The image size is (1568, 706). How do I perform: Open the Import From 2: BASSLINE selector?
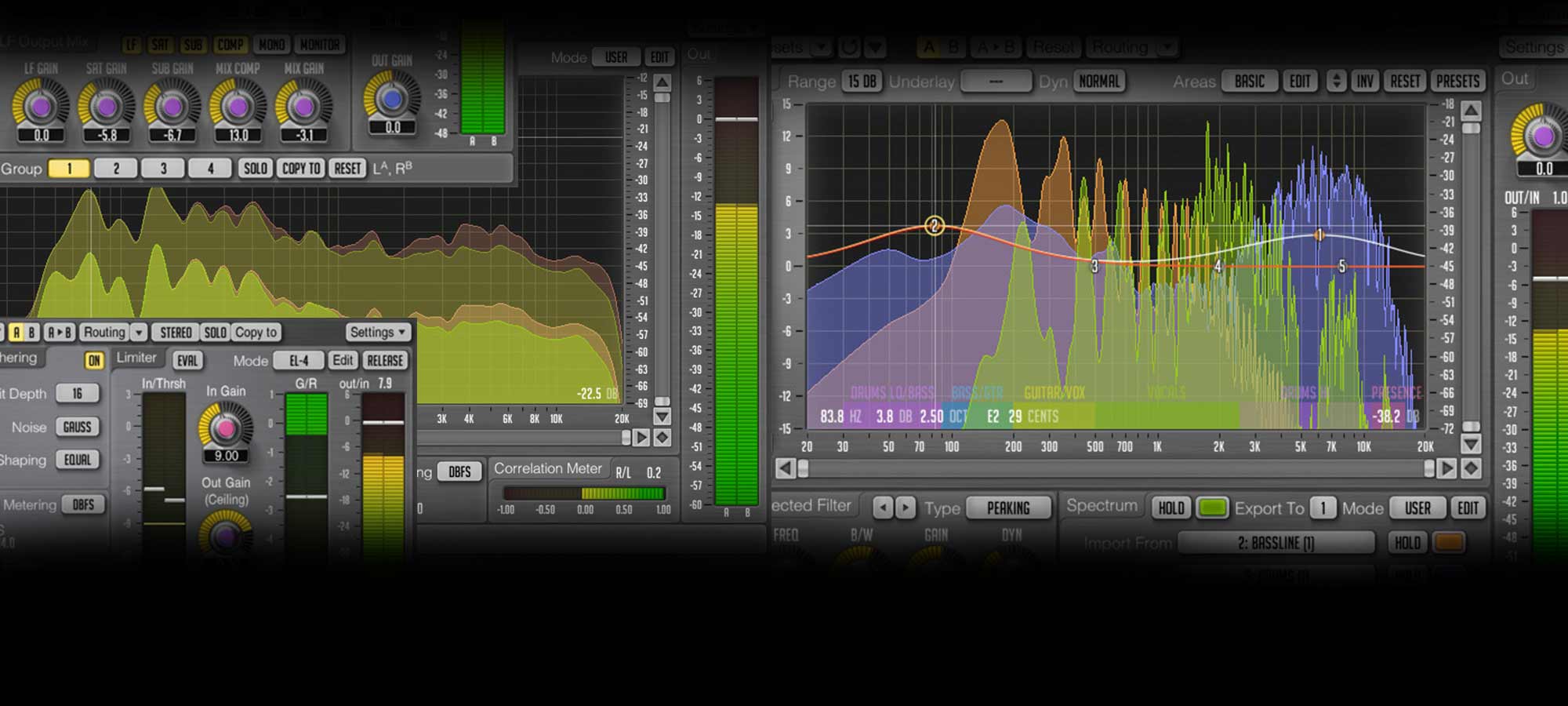click(1276, 542)
